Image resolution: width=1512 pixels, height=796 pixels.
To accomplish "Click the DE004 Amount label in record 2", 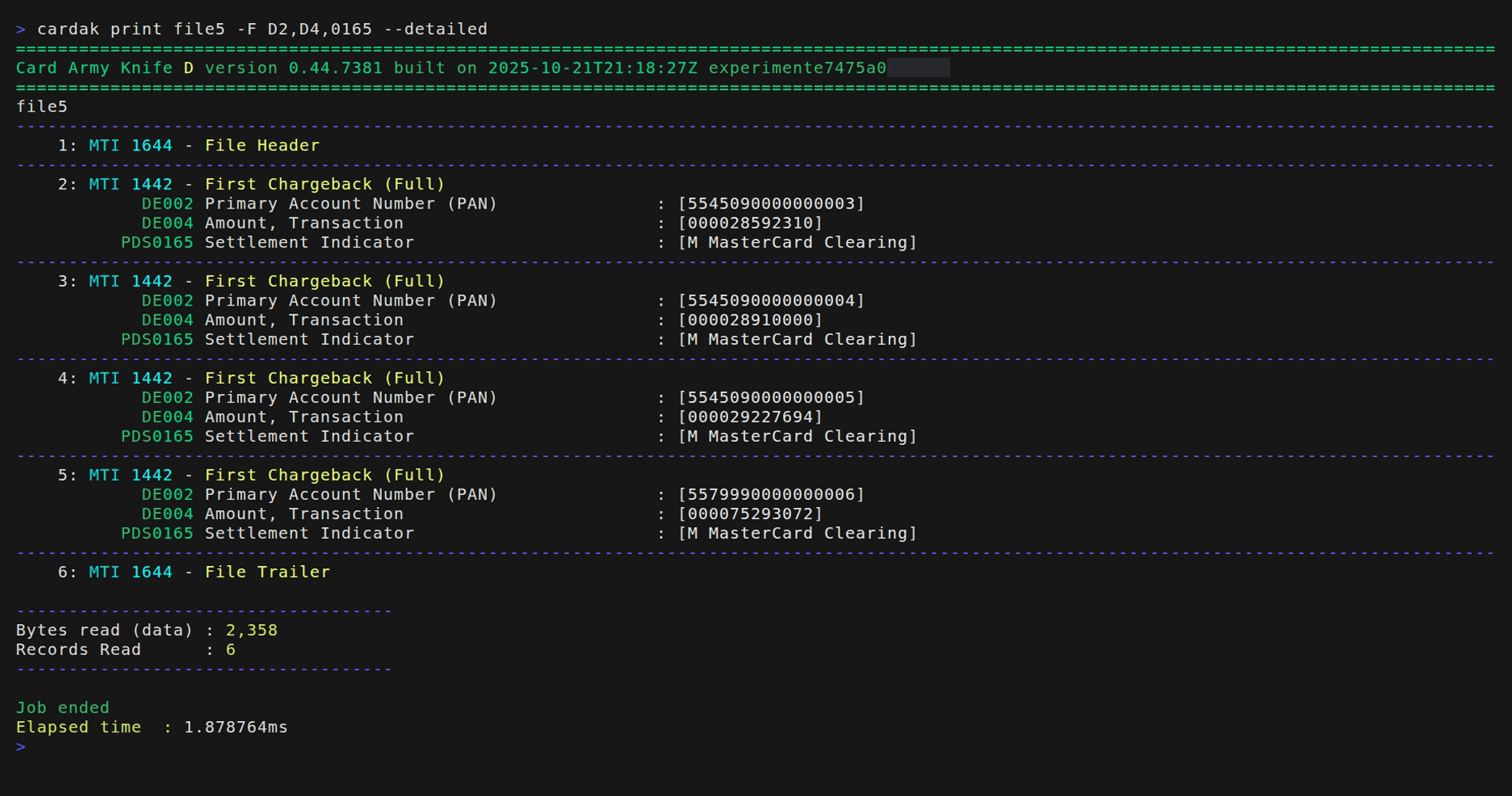I will 302,223.
